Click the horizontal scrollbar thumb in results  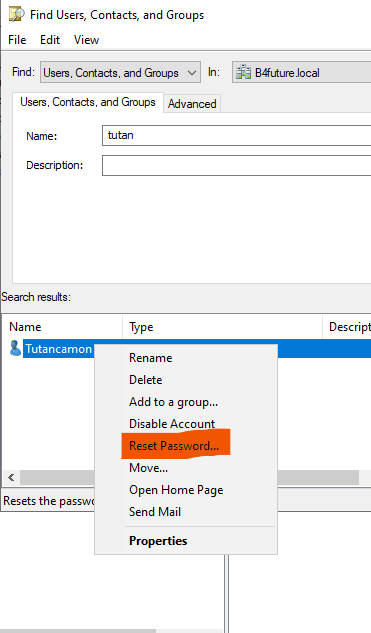coord(189,478)
